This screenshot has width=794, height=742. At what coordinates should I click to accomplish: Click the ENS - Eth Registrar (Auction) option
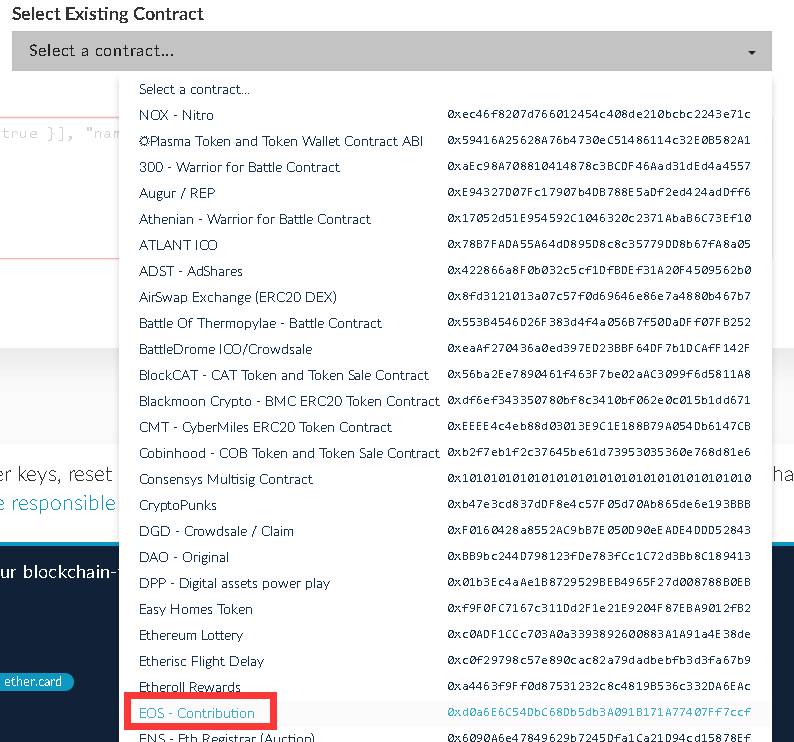coord(446,735)
